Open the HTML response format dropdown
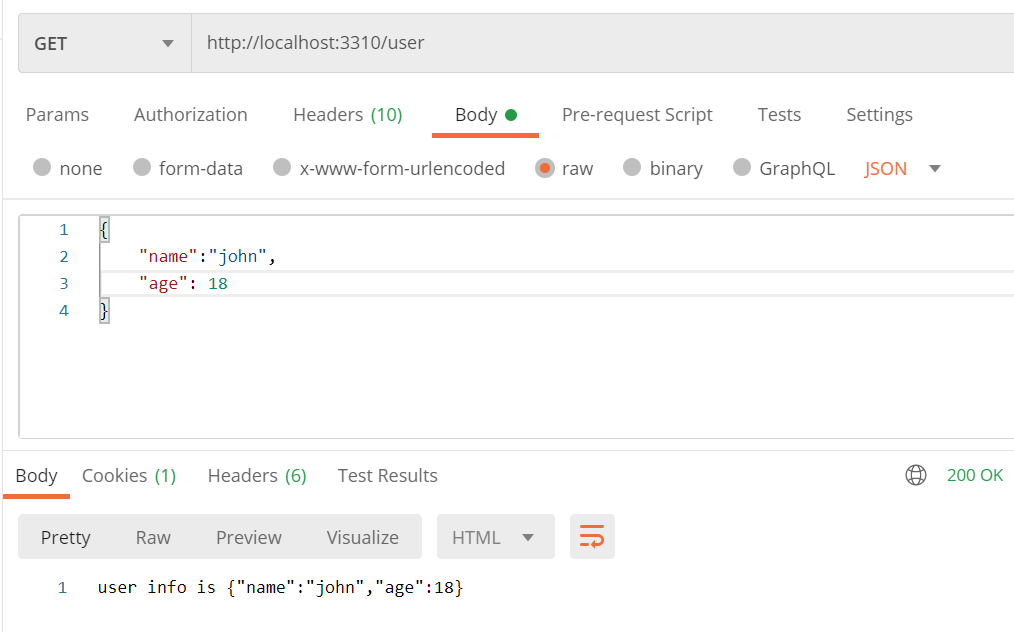 click(x=495, y=537)
